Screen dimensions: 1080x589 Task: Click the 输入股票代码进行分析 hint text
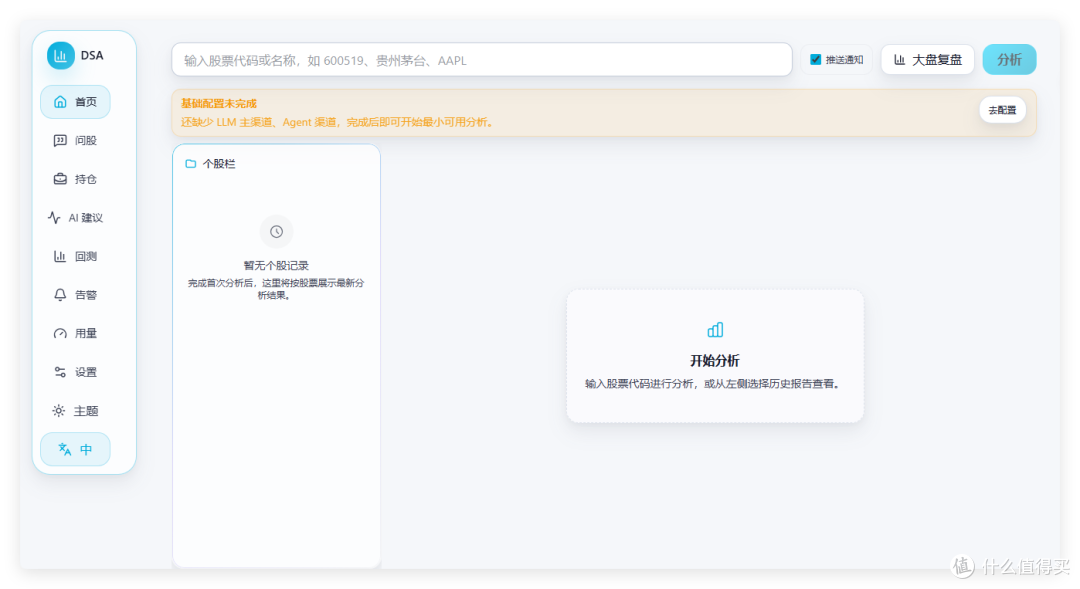(x=714, y=384)
